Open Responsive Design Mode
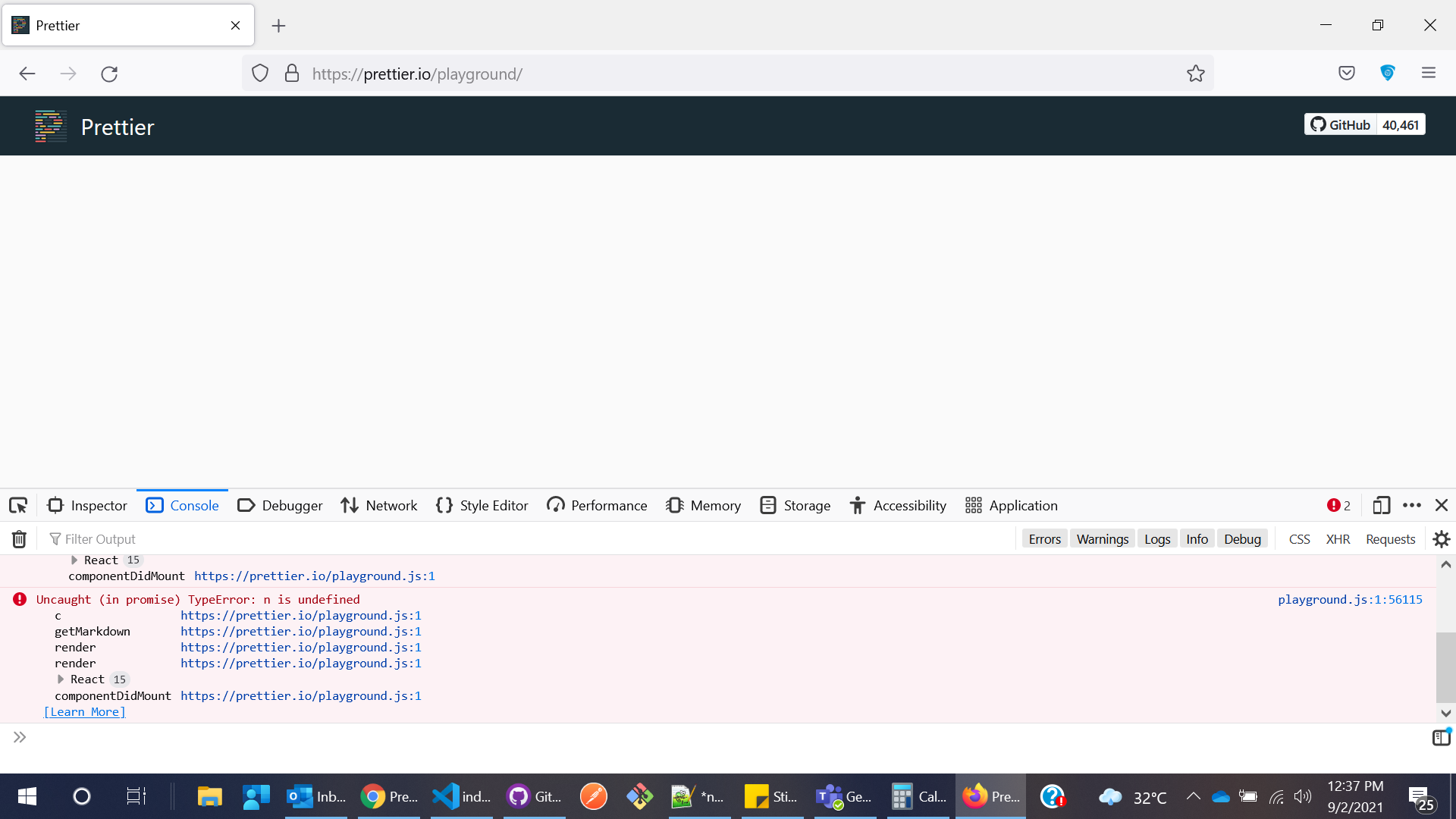The image size is (1456, 819). (x=1381, y=505)
